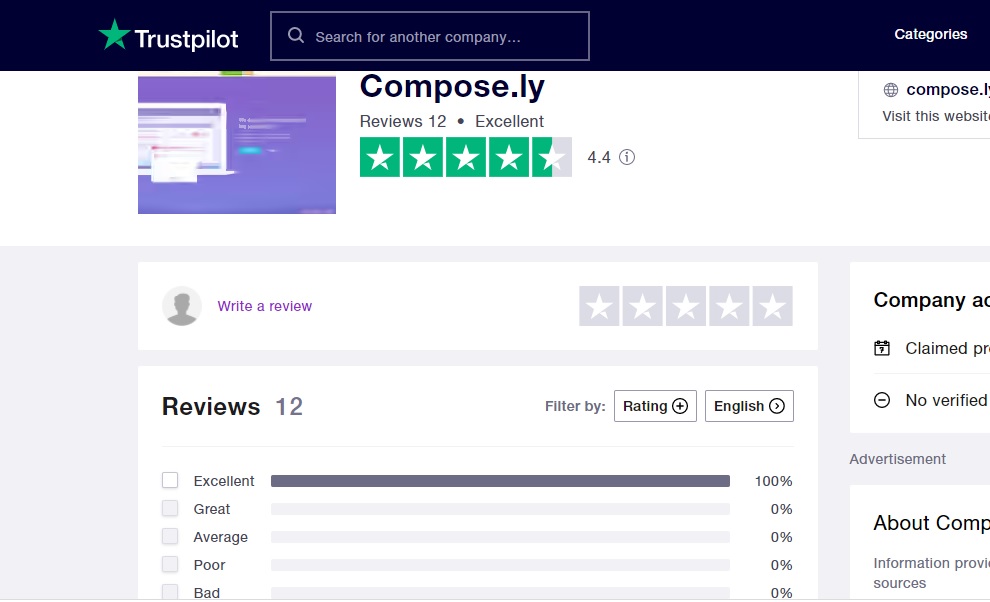Click the Excellent 100% rating bar
The height and width of the screenshot is (602, 990).
click(500, 481)
